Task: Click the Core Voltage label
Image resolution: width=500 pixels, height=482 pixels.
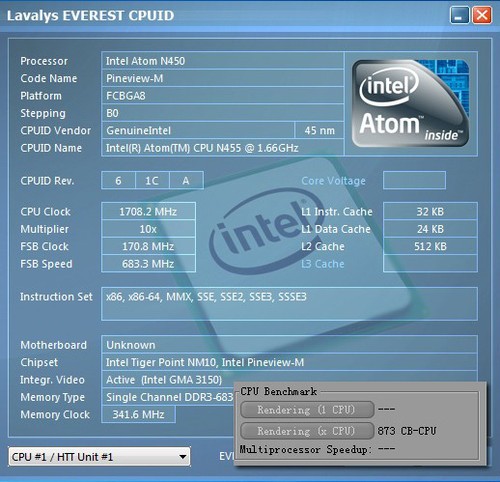Action: (x=333, y=181)
